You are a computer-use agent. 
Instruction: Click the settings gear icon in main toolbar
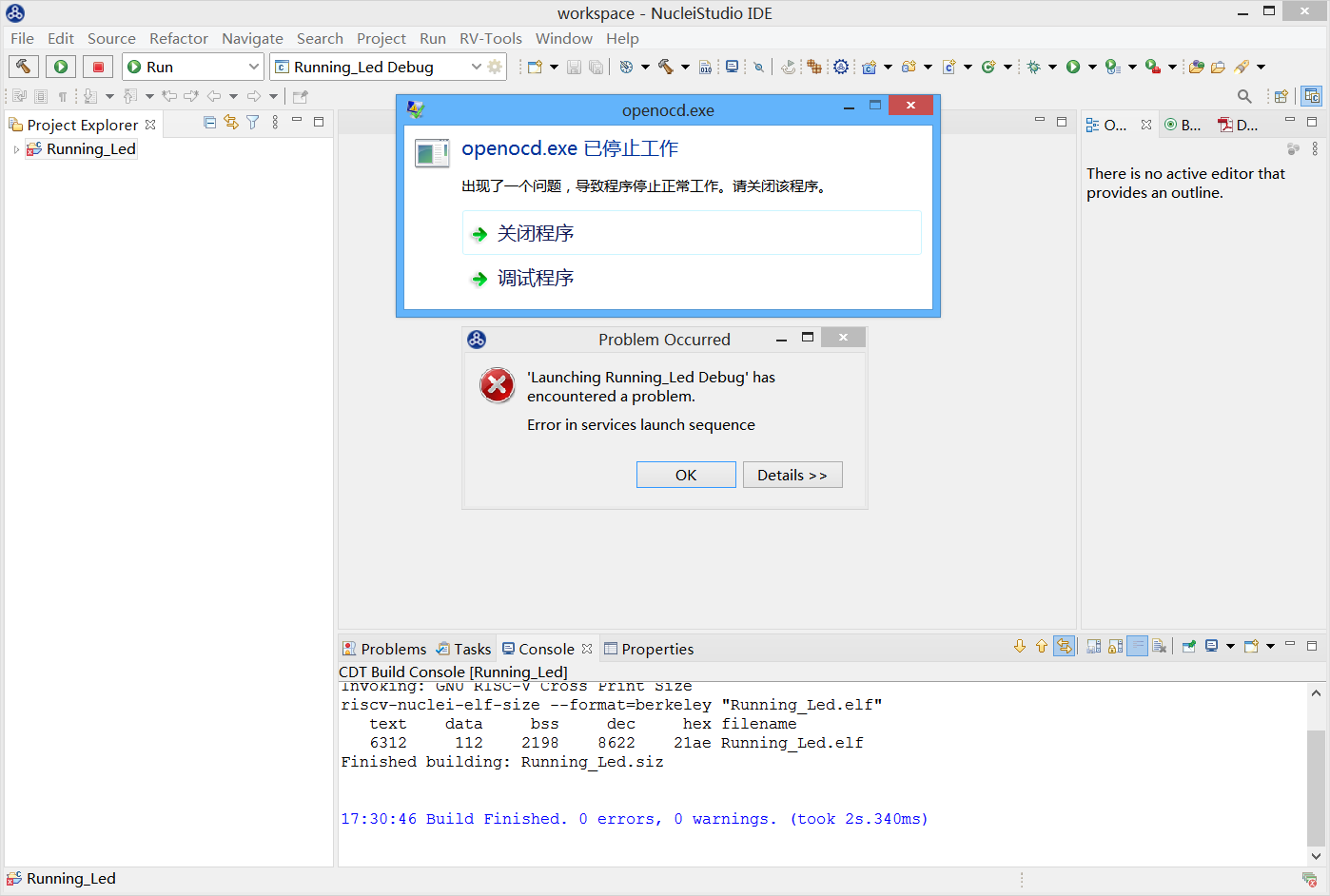[841, 67]
